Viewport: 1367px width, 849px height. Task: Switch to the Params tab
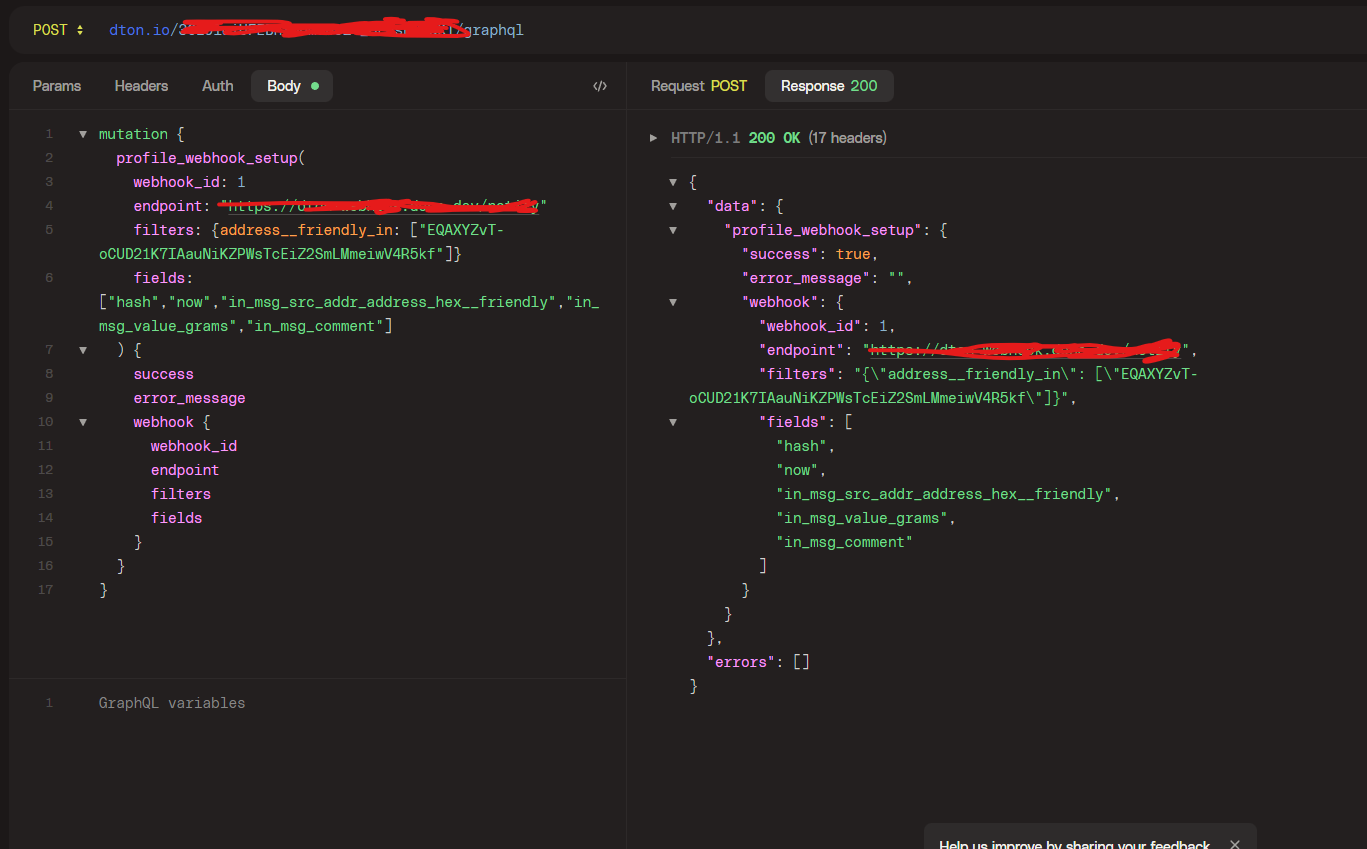pos(56,86)
